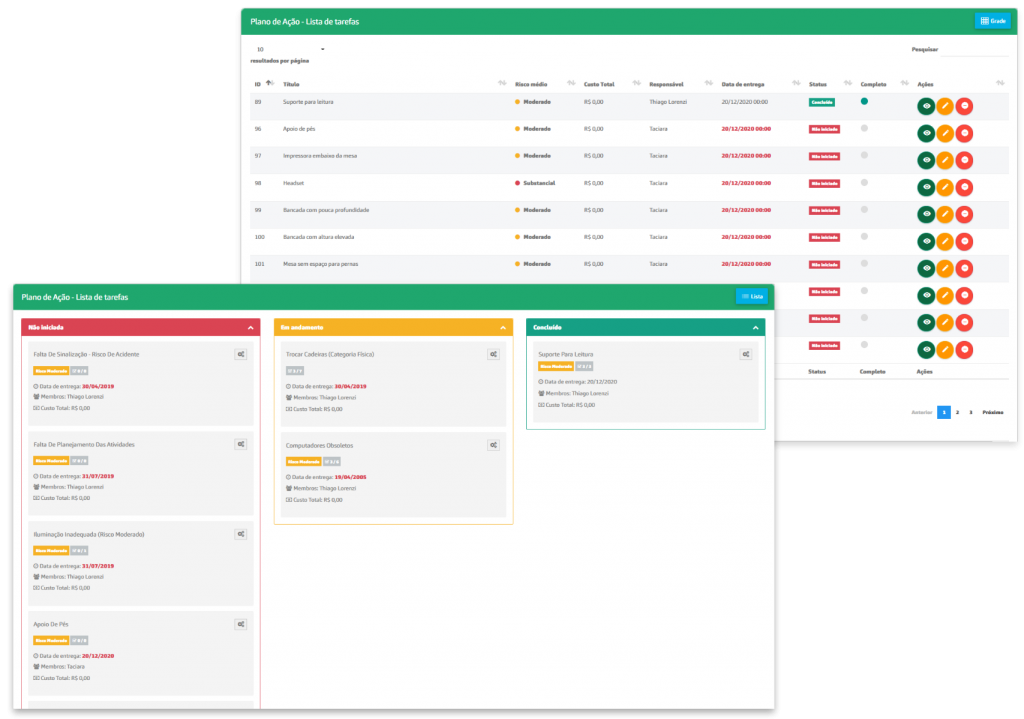Image resolution: width=1024 pixels, height=719 pixels.
Task: Toggle complete indicator for Suporte para leitura
Action: 864,101
